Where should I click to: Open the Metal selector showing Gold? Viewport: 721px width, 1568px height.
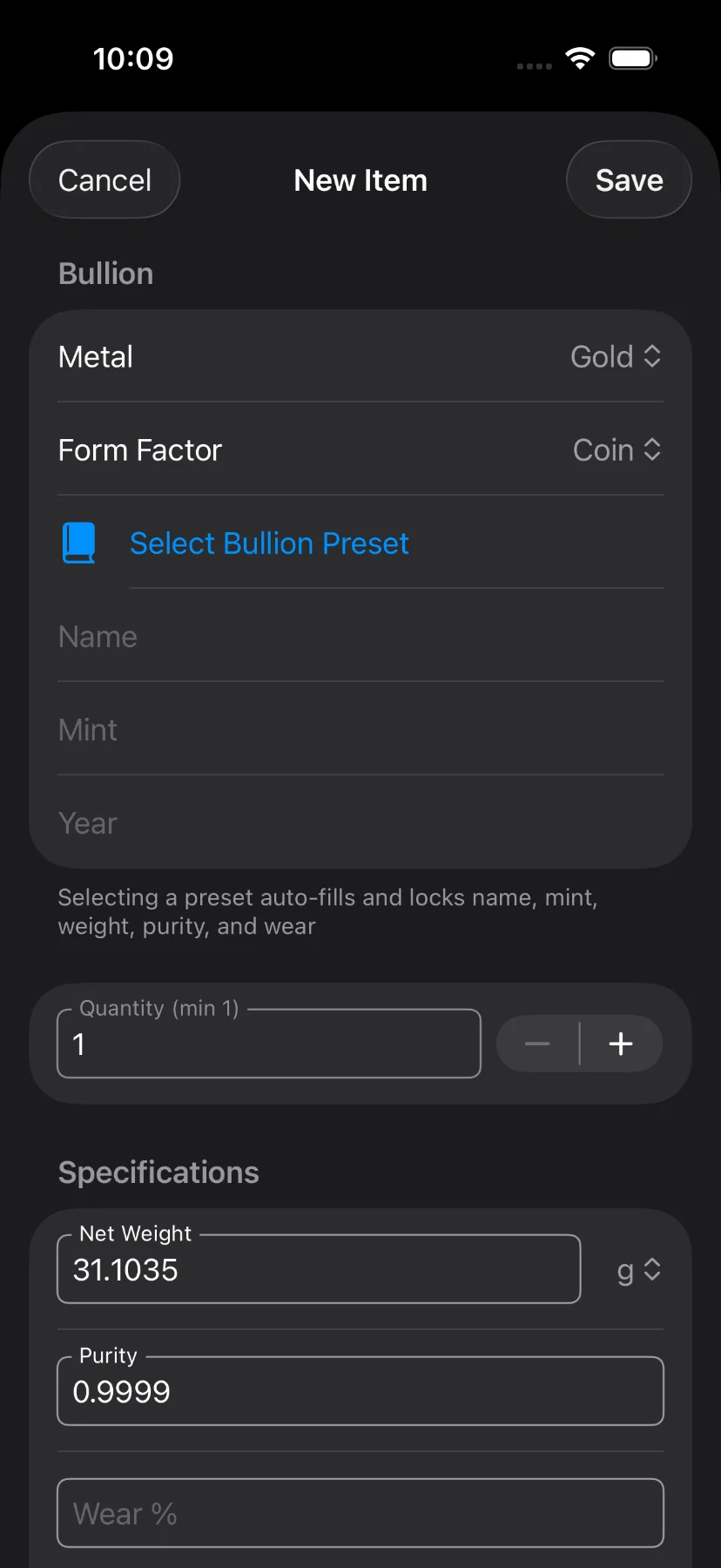(x=603, y=356)
